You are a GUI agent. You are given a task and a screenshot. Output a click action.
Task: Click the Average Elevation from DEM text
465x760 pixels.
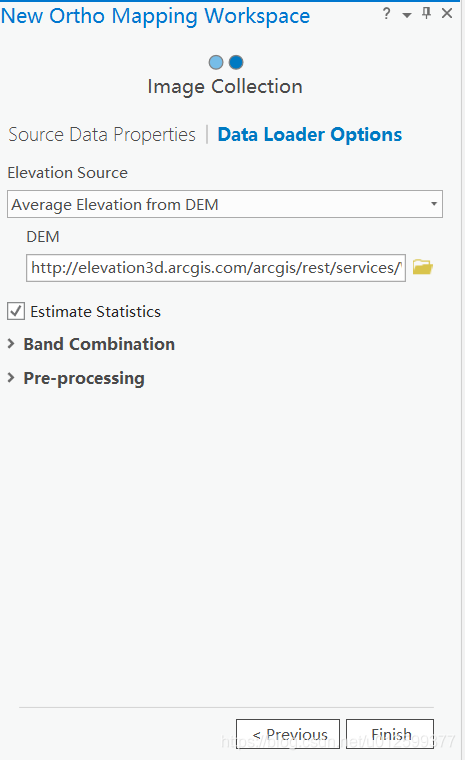(115, 205)
